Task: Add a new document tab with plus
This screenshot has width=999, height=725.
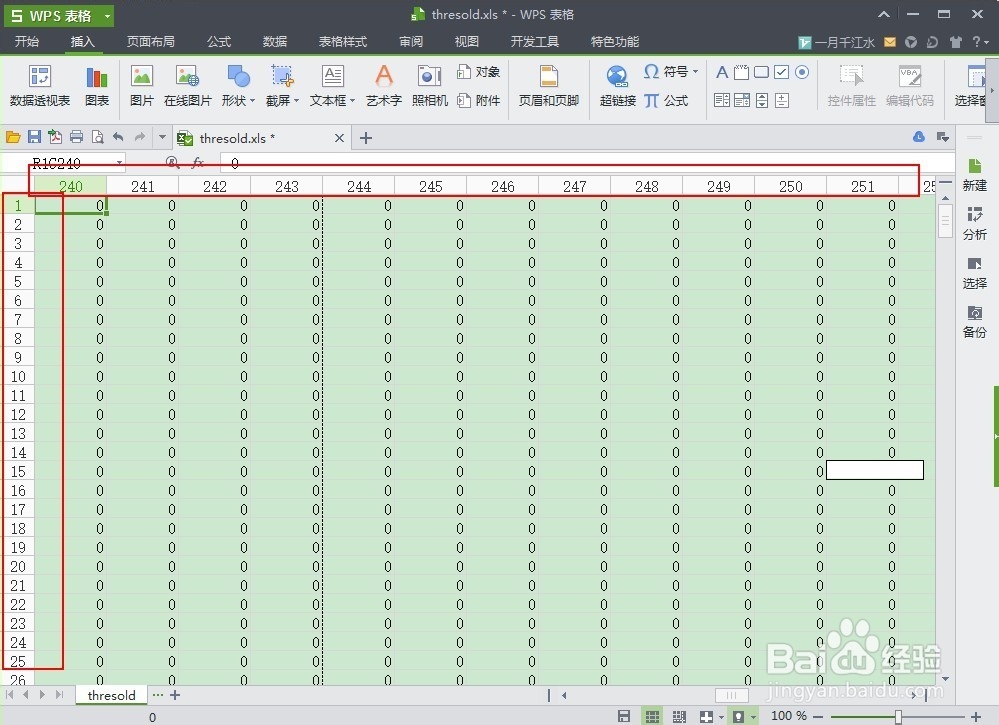Action: pos(366,138)
